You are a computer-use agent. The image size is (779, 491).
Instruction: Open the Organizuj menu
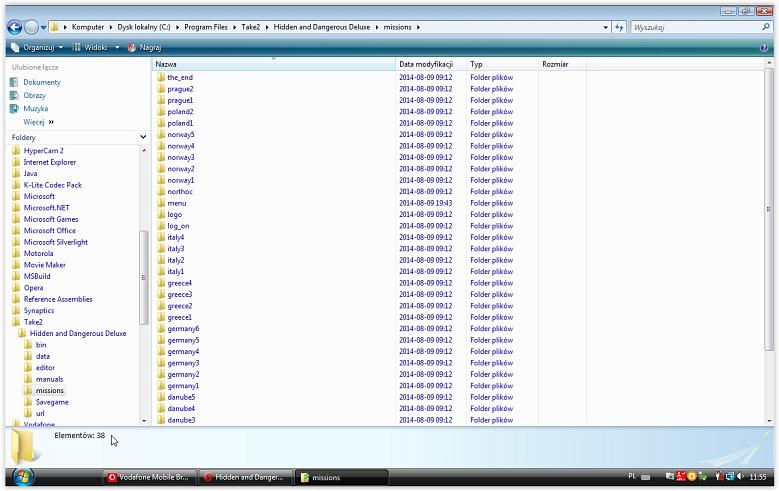point(37,47)
